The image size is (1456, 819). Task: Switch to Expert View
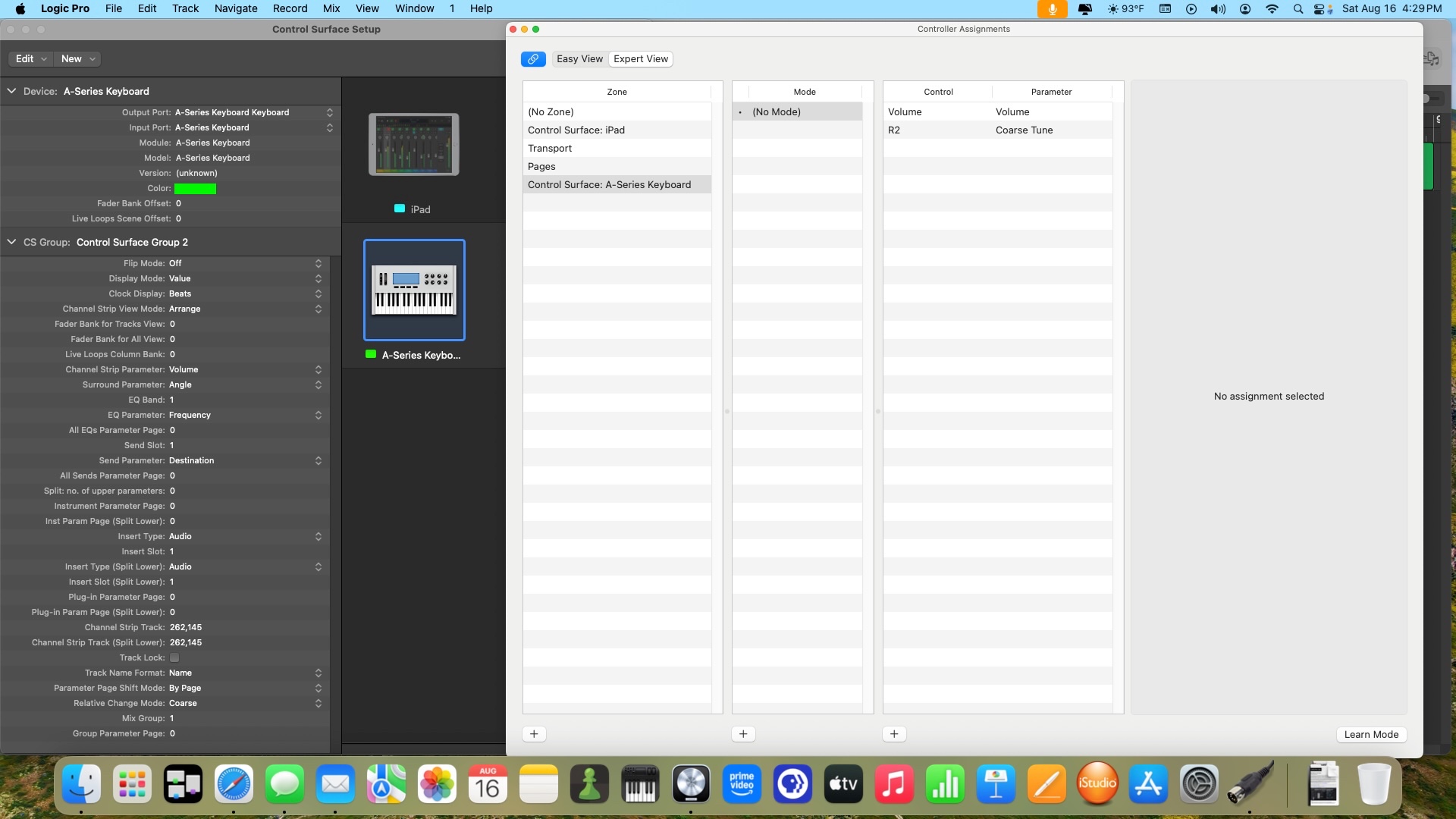click(x=641, y=59)
